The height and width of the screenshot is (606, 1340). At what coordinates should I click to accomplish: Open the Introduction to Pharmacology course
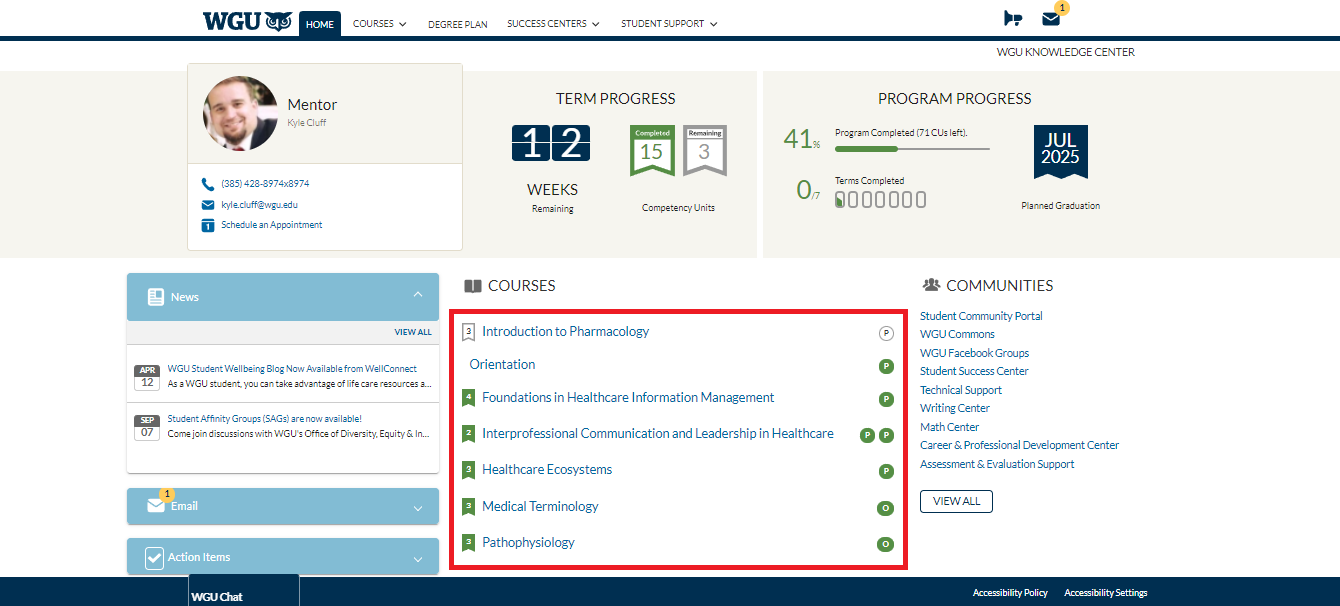coord(565,332)
